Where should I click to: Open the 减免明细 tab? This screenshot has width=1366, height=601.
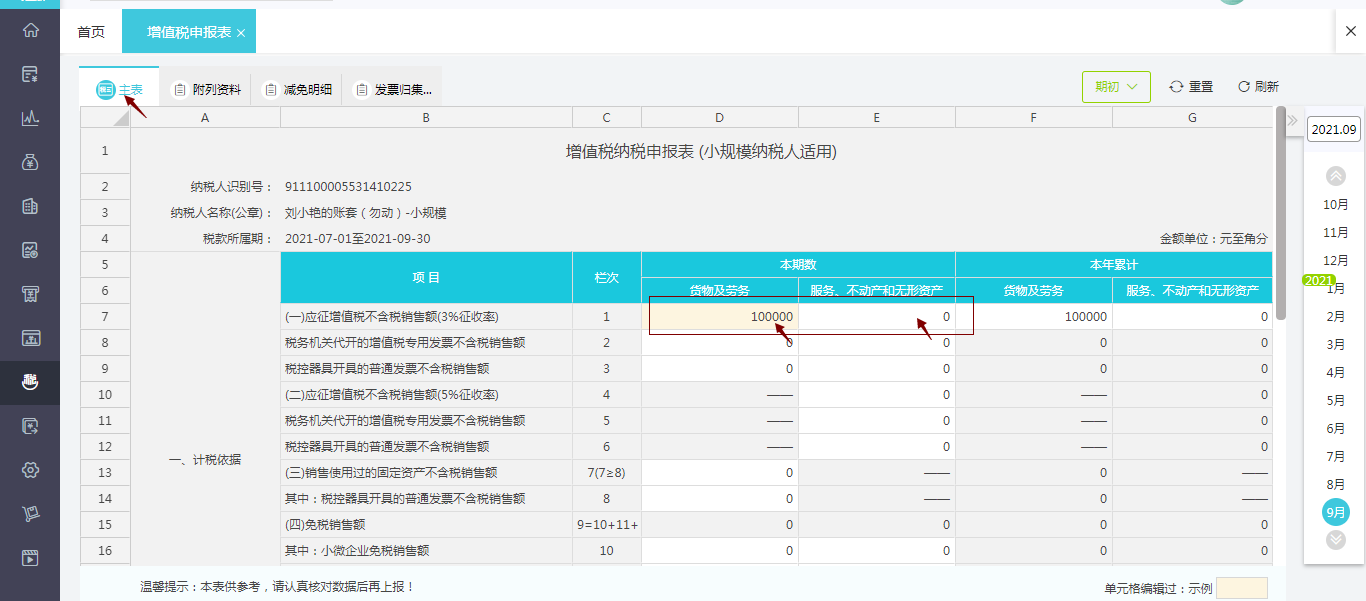coord(297,90)
